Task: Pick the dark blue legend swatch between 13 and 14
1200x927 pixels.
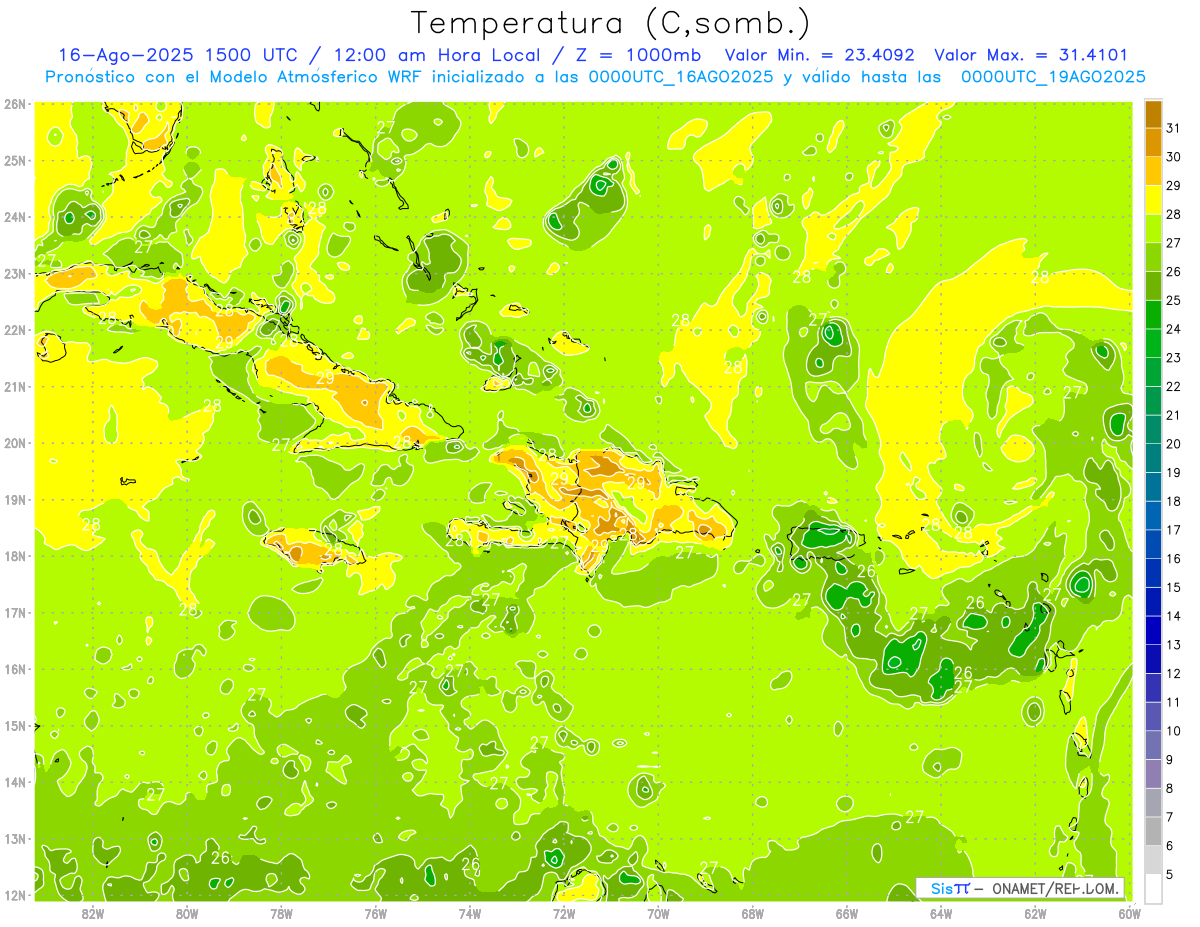Action: 1153,630
